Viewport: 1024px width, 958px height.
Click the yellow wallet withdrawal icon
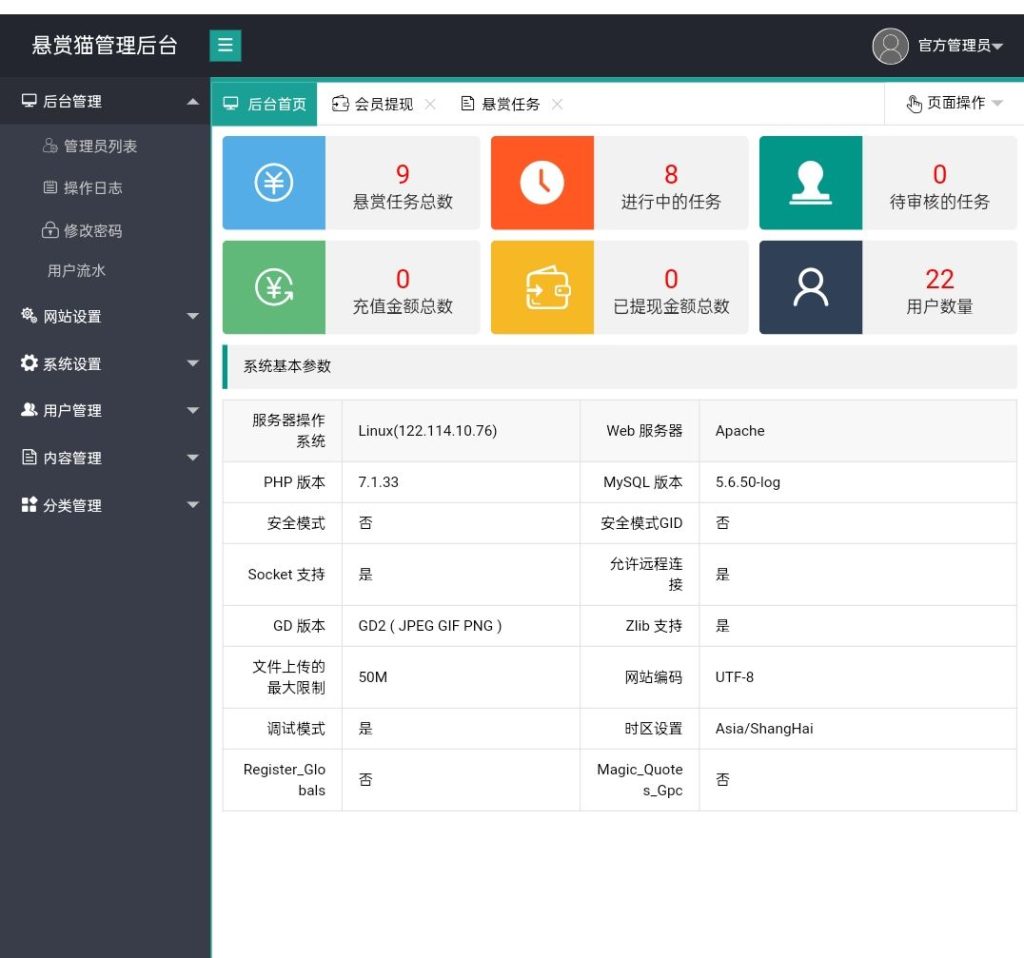(542, 287)
